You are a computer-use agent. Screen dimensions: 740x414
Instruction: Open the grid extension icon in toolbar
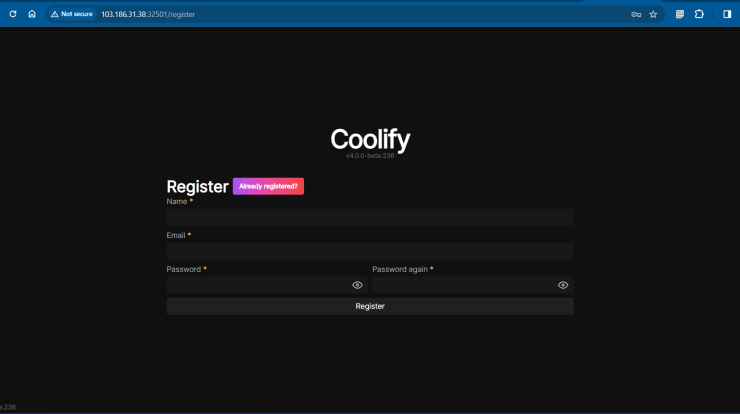(680, 14)
